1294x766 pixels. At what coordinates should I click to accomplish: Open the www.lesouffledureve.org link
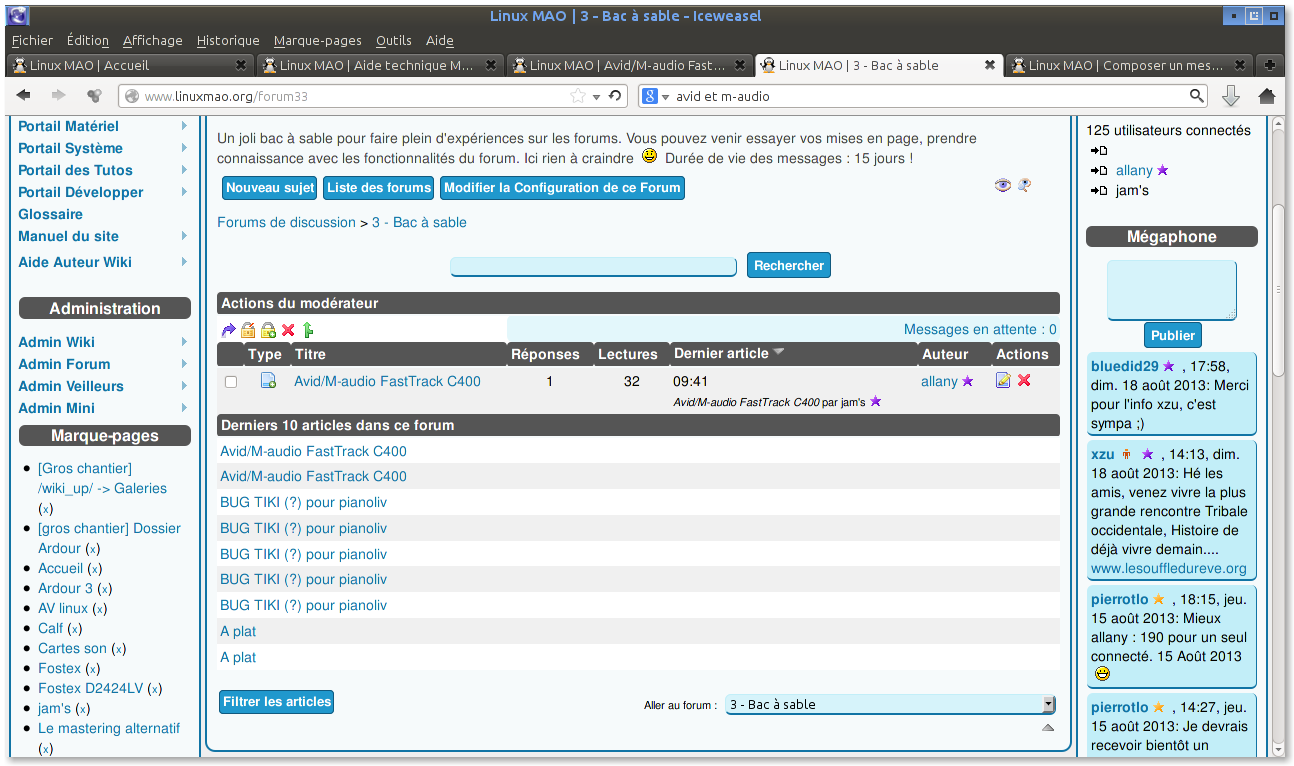click(x=1169, y=568)
